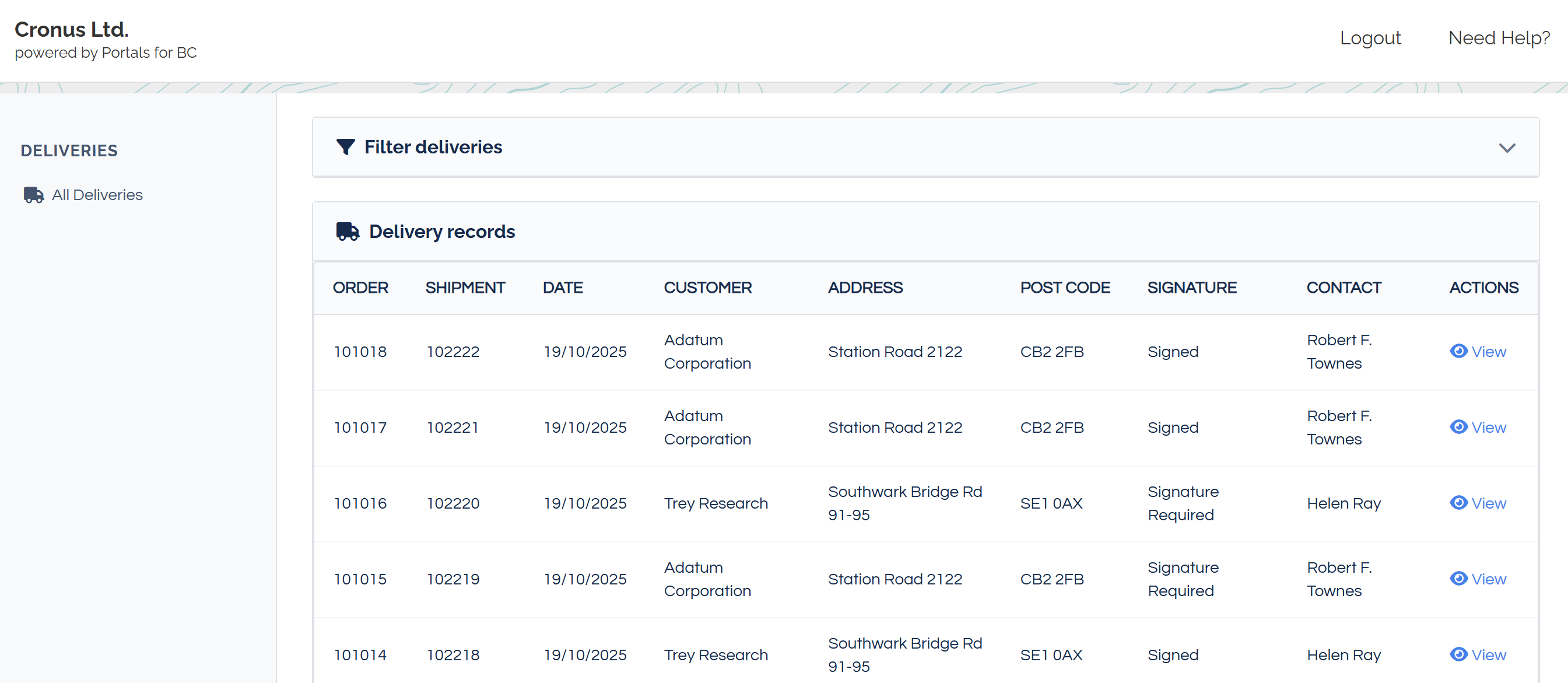Screen dimensions: 1568x683
Task: Click the eye icon for order 101017
Action: click(x=1459, y=427)
